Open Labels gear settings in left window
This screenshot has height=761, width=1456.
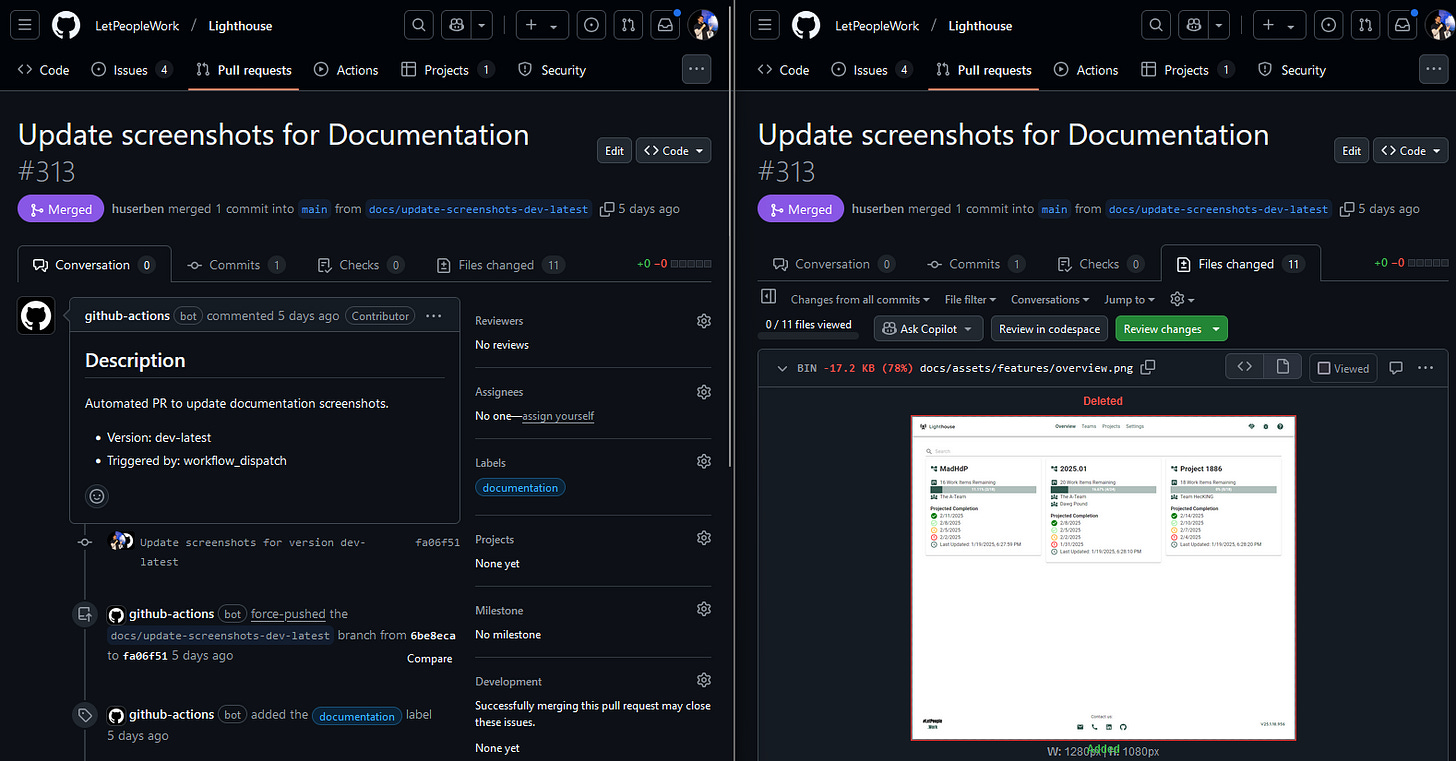[704, 461]
